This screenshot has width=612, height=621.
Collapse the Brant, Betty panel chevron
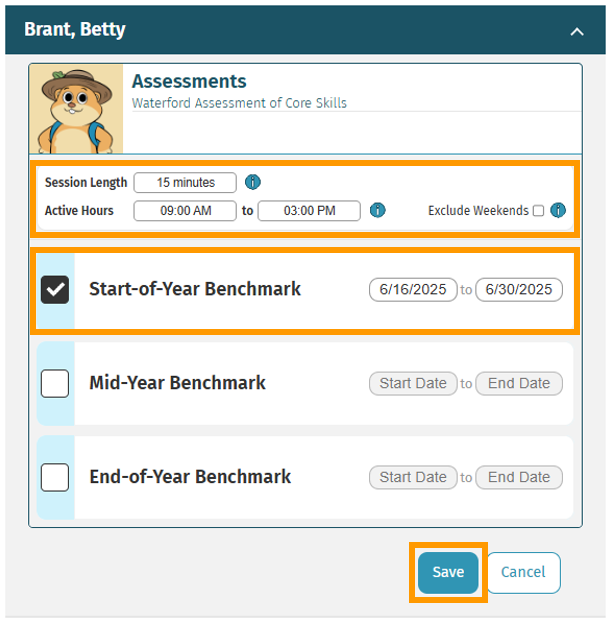577,32
